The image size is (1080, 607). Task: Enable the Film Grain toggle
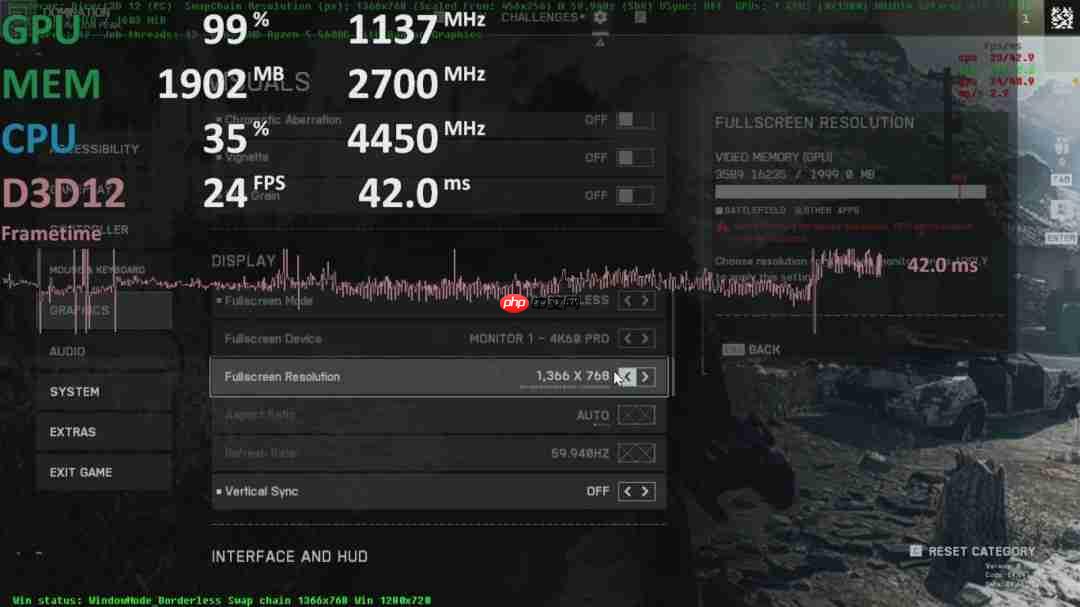tap(634, 195)
